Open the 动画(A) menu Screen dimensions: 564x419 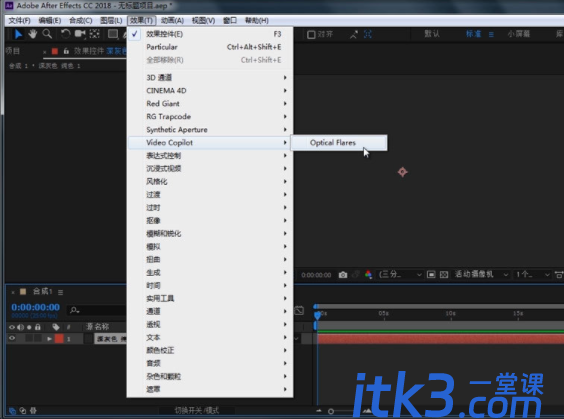click(172, 21)
